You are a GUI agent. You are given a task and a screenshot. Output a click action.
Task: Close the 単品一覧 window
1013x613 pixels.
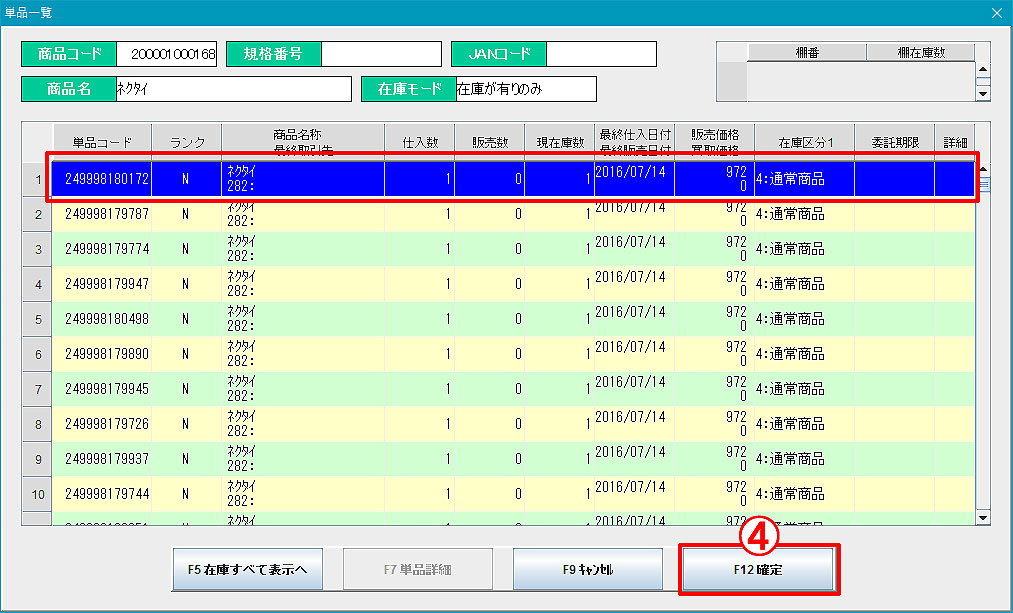(996, 13)
